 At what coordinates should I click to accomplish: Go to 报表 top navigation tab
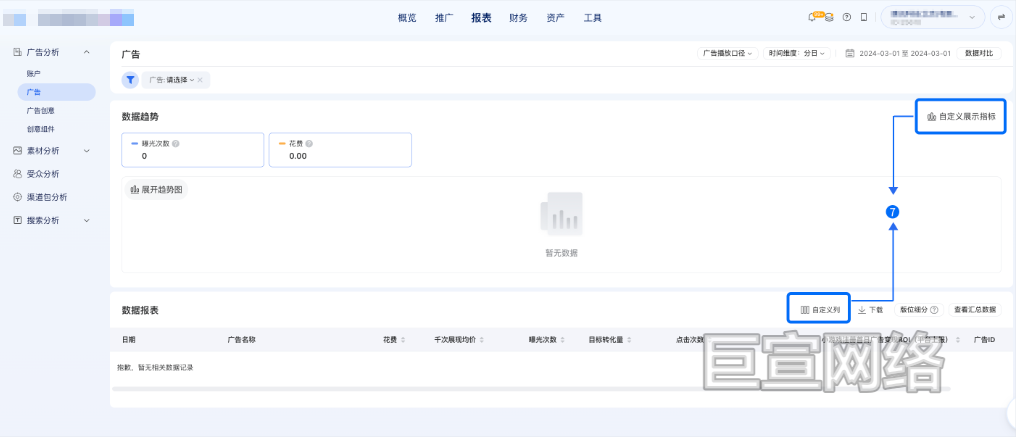(x=481, y=18)
